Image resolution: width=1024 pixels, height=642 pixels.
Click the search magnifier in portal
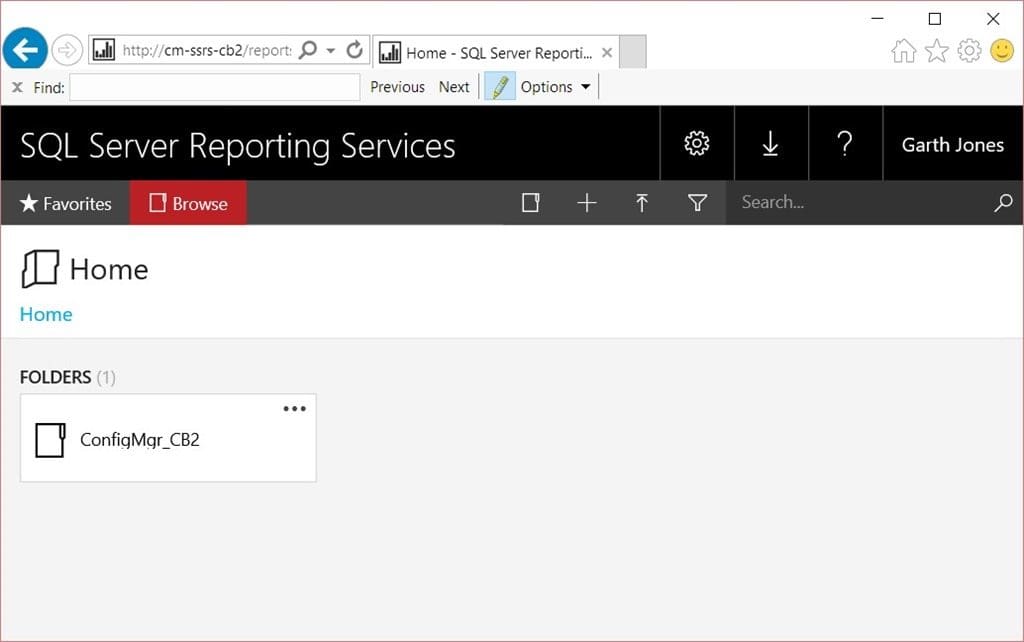point(1003,202)
